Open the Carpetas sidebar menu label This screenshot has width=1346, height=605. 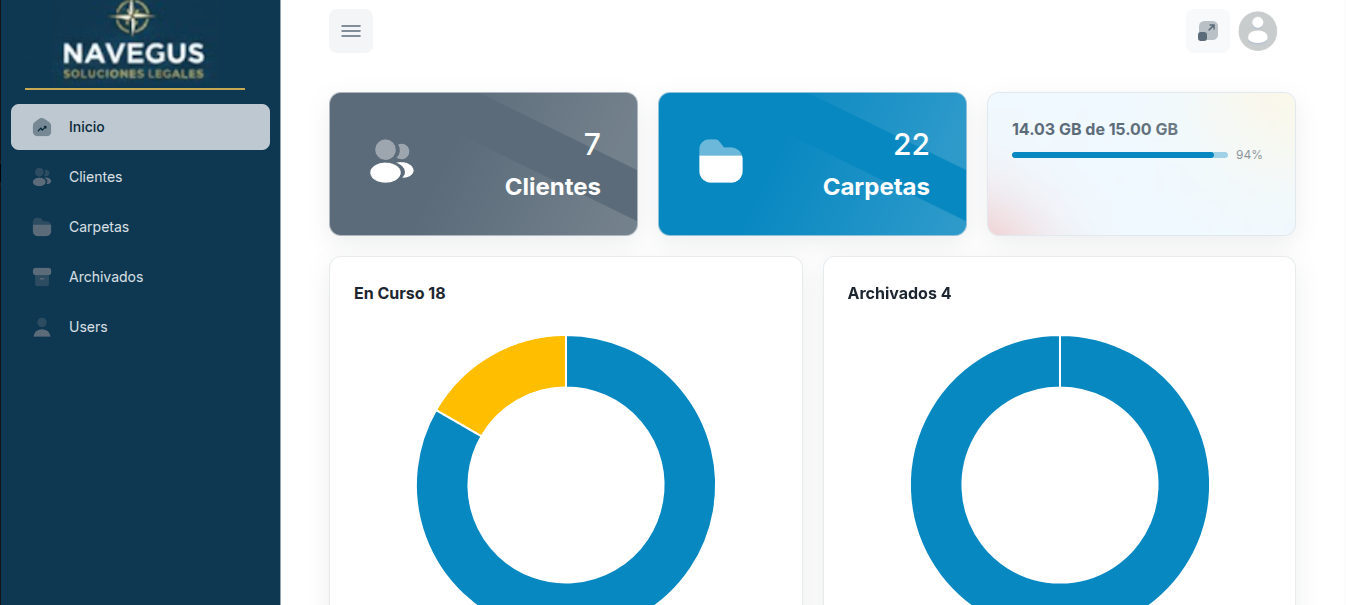point(99,227)
